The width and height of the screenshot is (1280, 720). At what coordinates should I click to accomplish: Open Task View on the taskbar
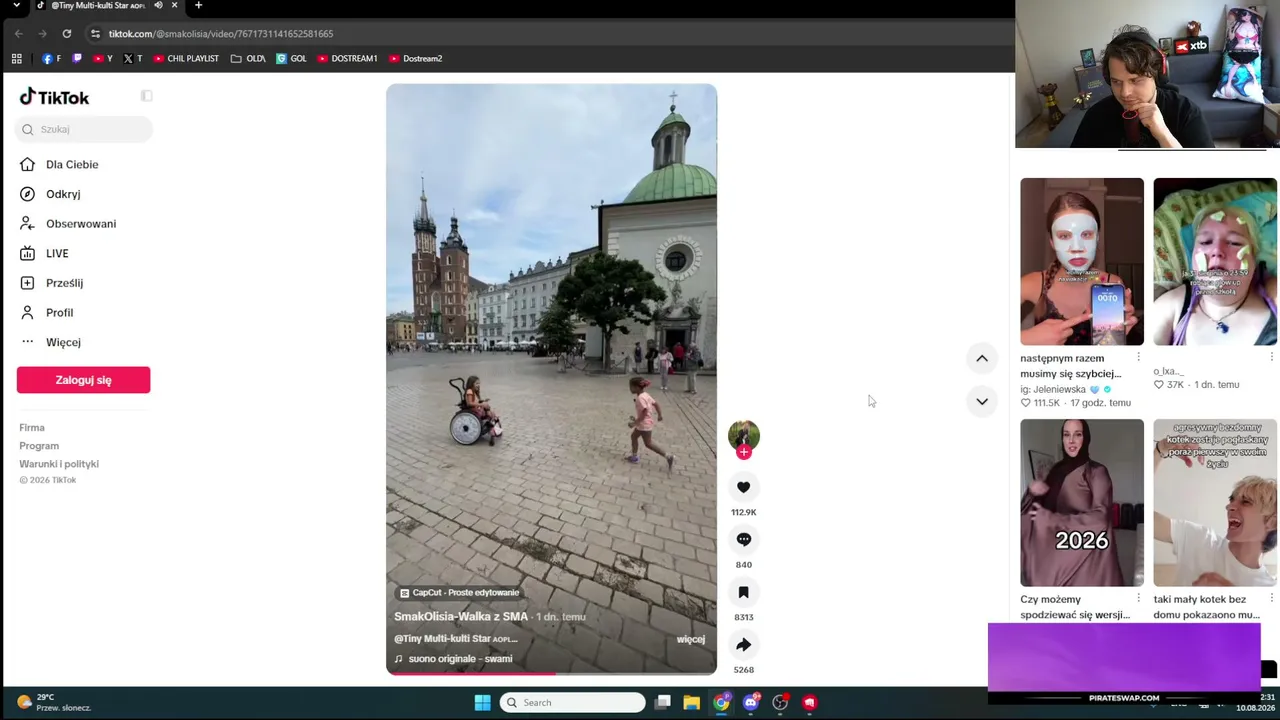(662, 703)
